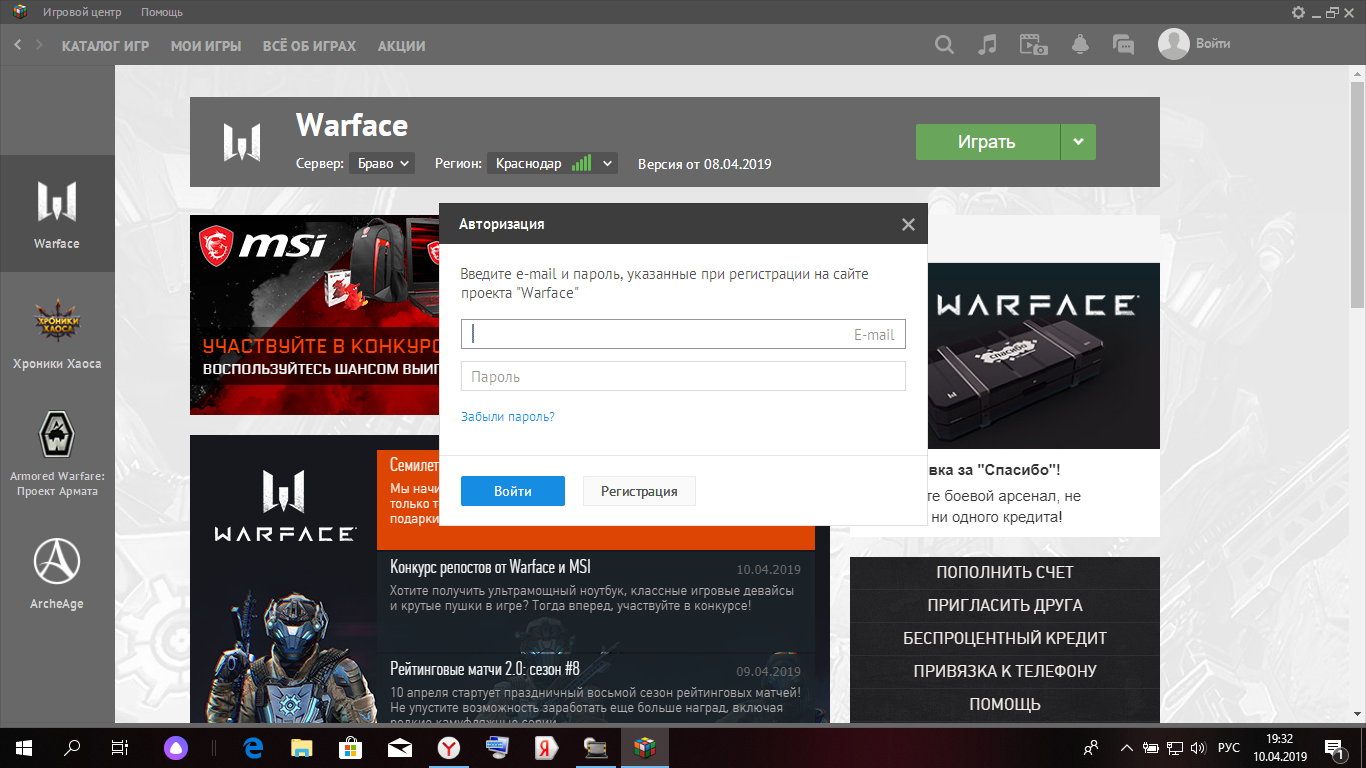Open ПОМОЩЬ link in right panel

1005,705
